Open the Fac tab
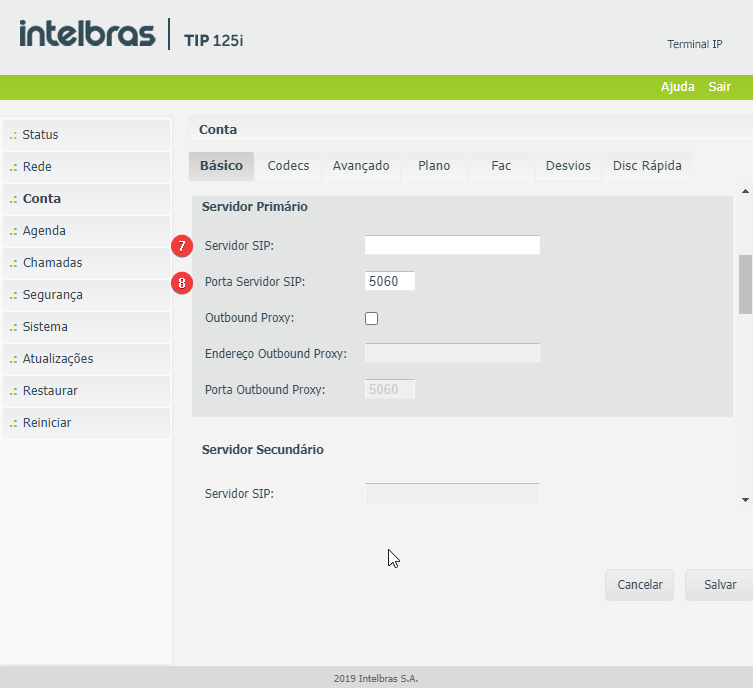Image resolution: width=753 pixels, height=688 pixels. click(501, 166)
